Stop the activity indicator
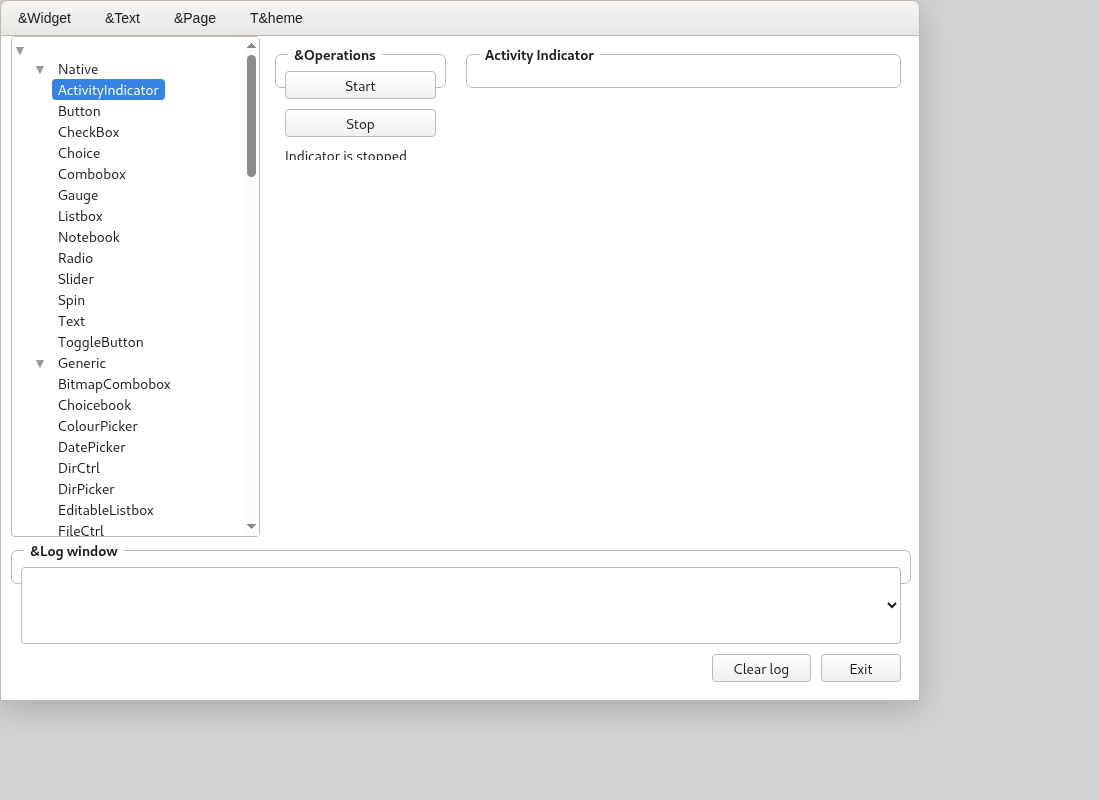 tap(361, 124)
